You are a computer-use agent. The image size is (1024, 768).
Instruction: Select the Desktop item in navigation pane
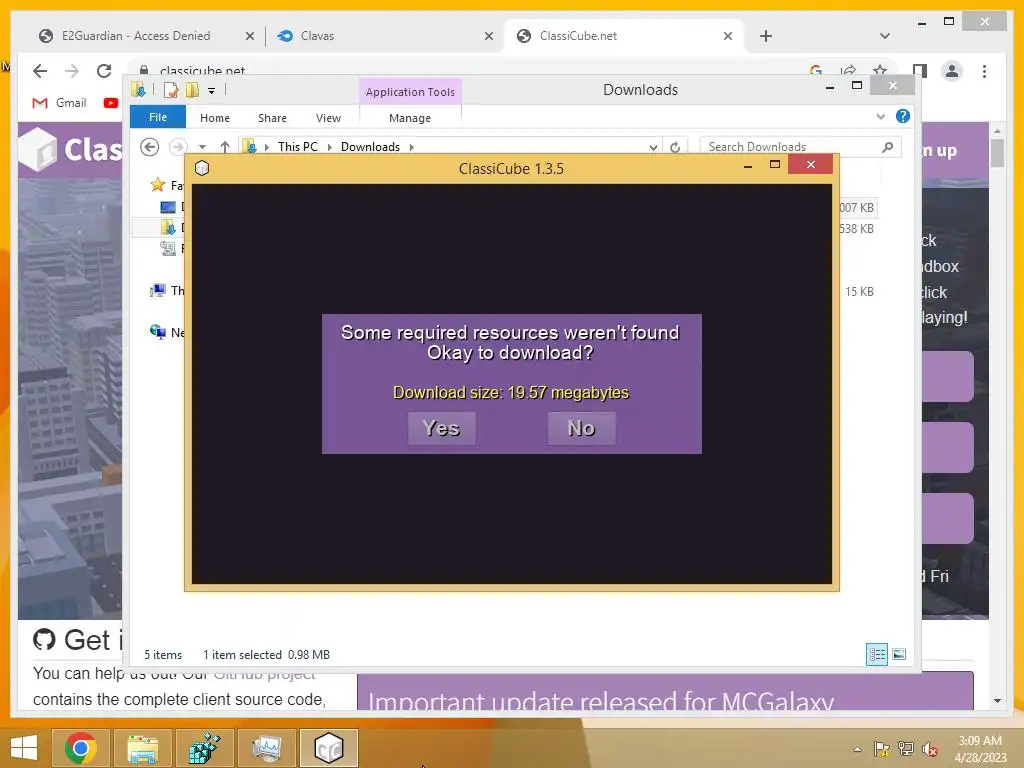[x=168, y=207]
